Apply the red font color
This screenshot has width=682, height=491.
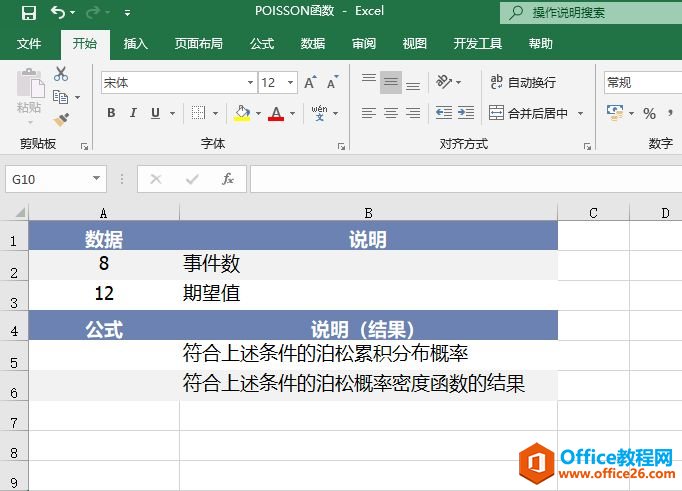[276, 113]
